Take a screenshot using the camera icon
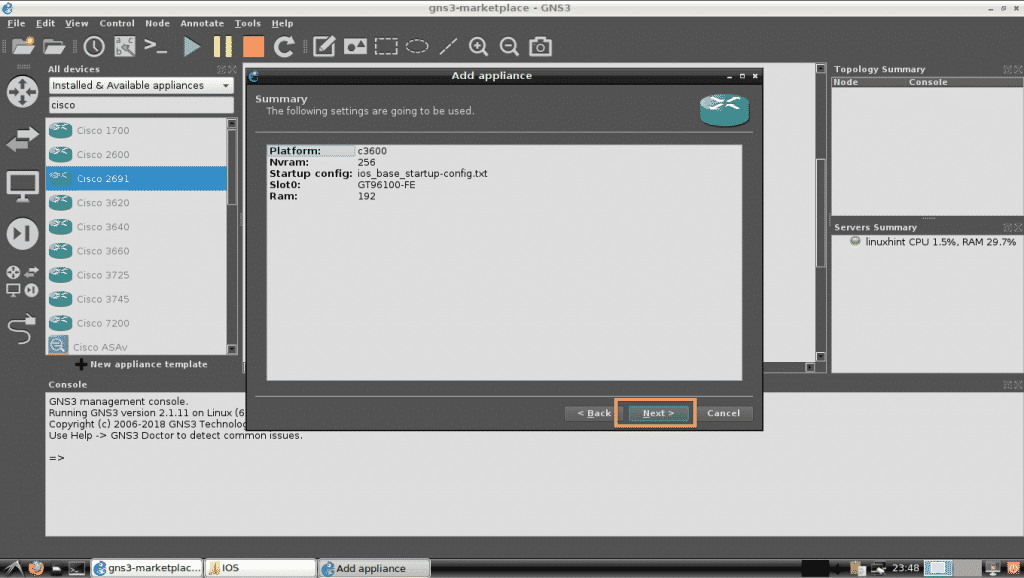1024x578 pixels. pos(540,46)
